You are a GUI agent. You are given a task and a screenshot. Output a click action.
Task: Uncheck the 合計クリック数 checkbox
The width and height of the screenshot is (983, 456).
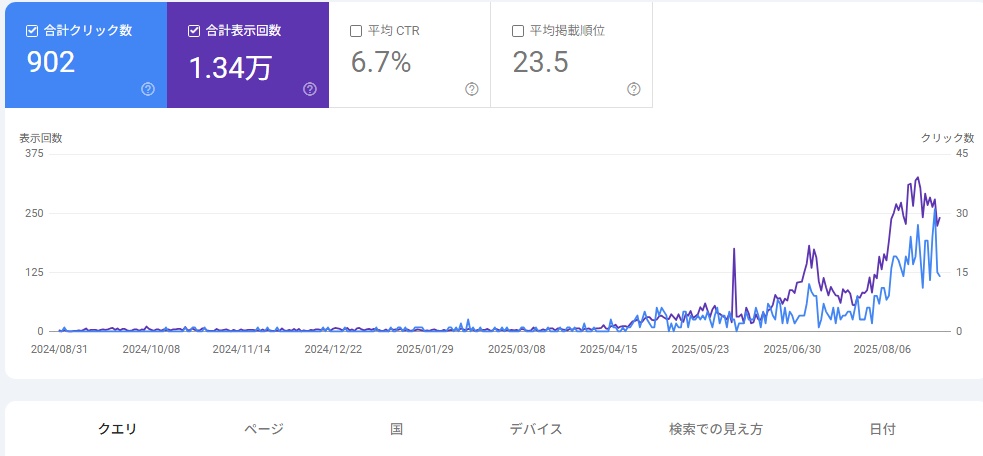pos(32,31)
